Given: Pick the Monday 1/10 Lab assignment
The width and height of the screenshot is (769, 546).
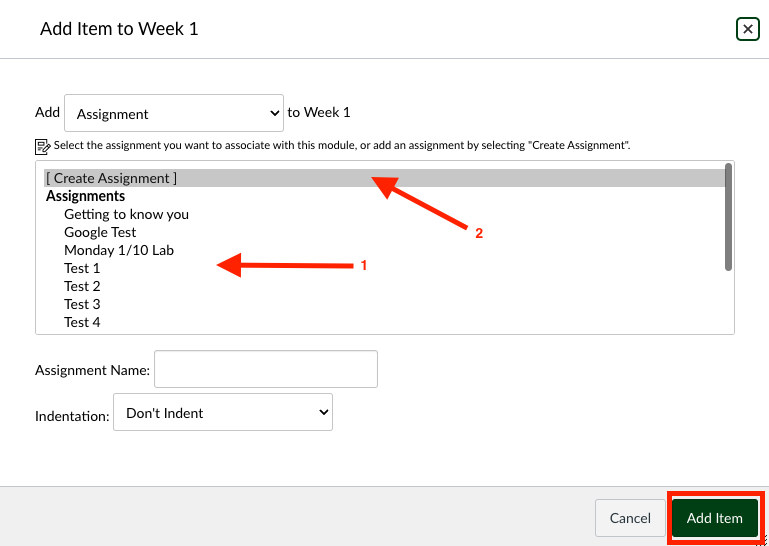Looking at the screenshot, I should pos(119,250).
